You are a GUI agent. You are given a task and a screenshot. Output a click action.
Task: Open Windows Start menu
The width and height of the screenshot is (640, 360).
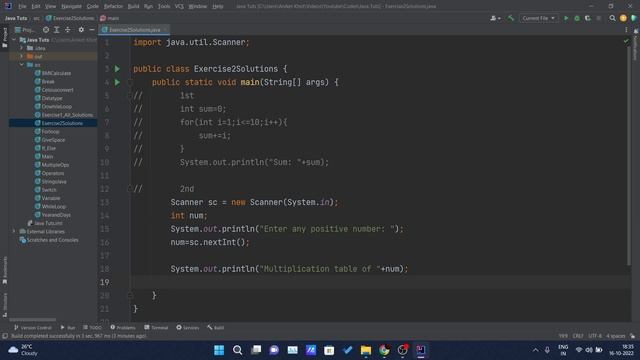pyautogui.click(x=219, y=350)
